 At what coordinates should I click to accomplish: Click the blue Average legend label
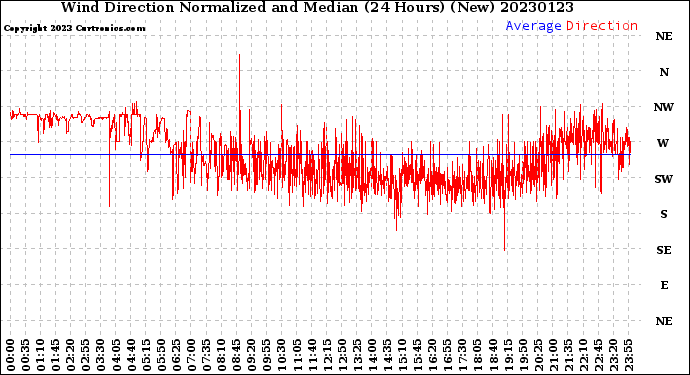533,26
